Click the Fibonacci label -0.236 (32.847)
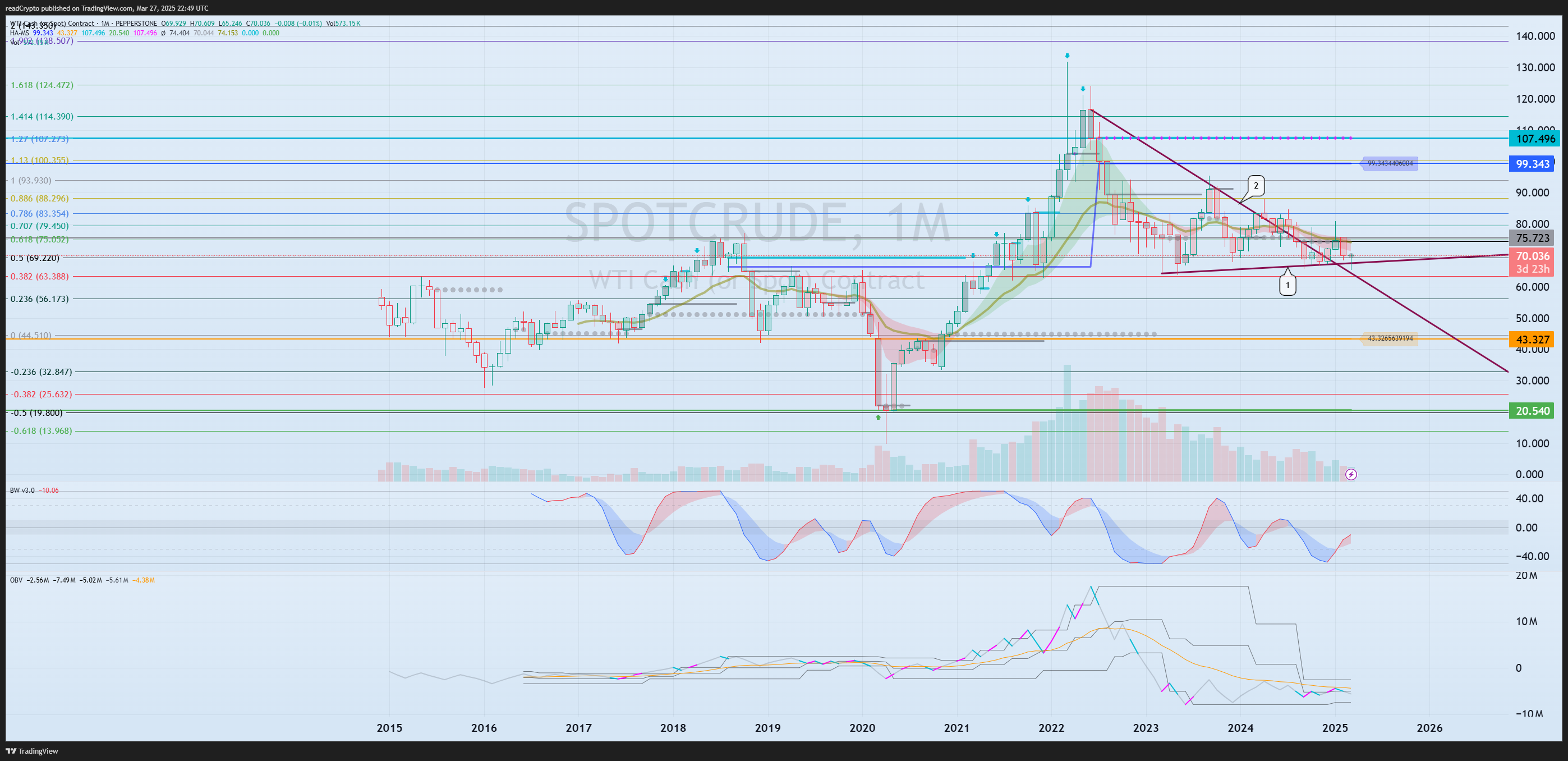The height and width of the screenshot is (761, 1568). point(42,372)
